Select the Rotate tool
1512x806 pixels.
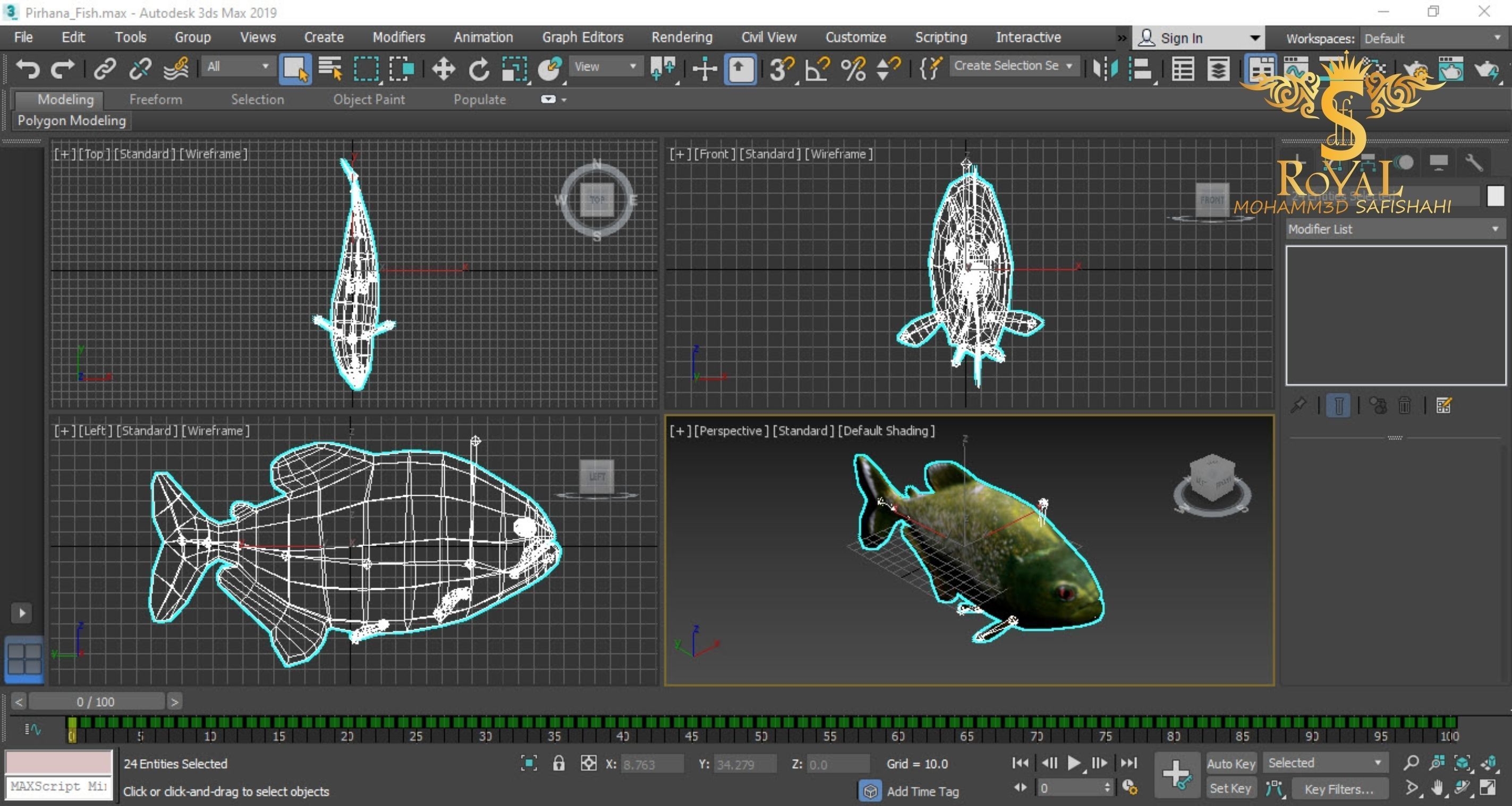[x=479, y=69]
